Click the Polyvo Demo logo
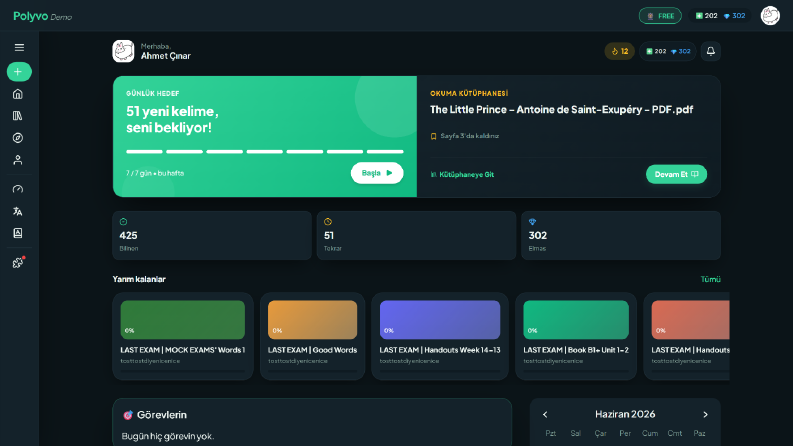This screenshot has width=793, height=446. 42,16
